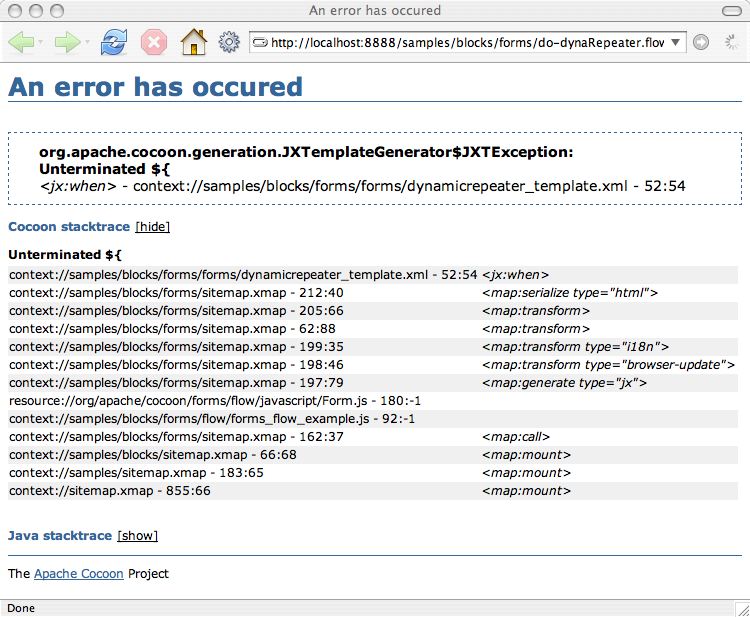Select the JXTException error message text
Image resolution: width=750 pixels, height=617 pixels.
point(306,160)
